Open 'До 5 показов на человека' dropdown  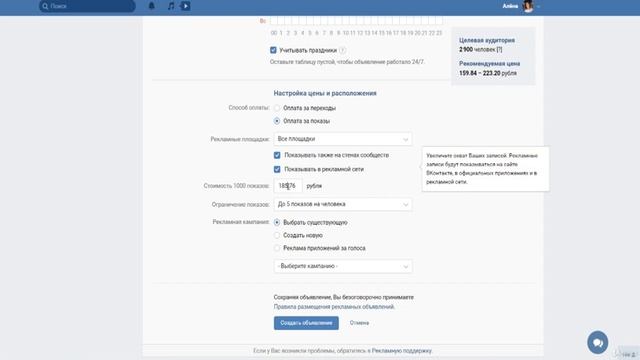click(x=343, y=204)
